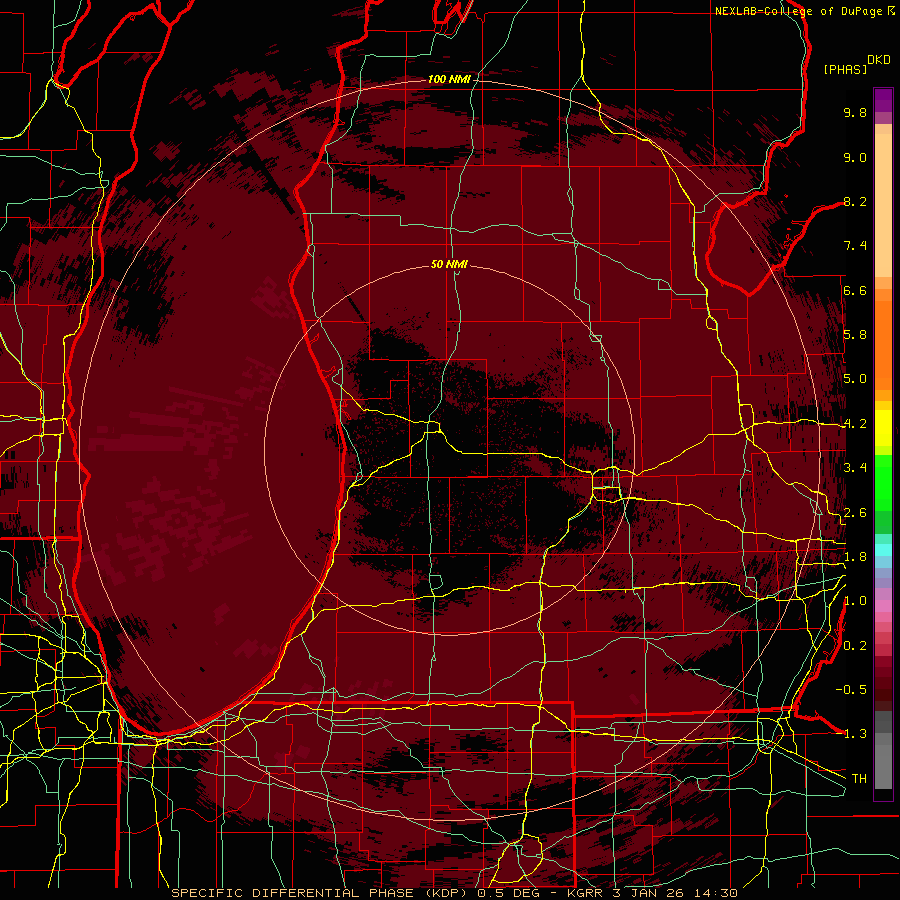Pick the bright green color bar segment
The width and height of the screenshot is (900, 900).
(883, 483)
